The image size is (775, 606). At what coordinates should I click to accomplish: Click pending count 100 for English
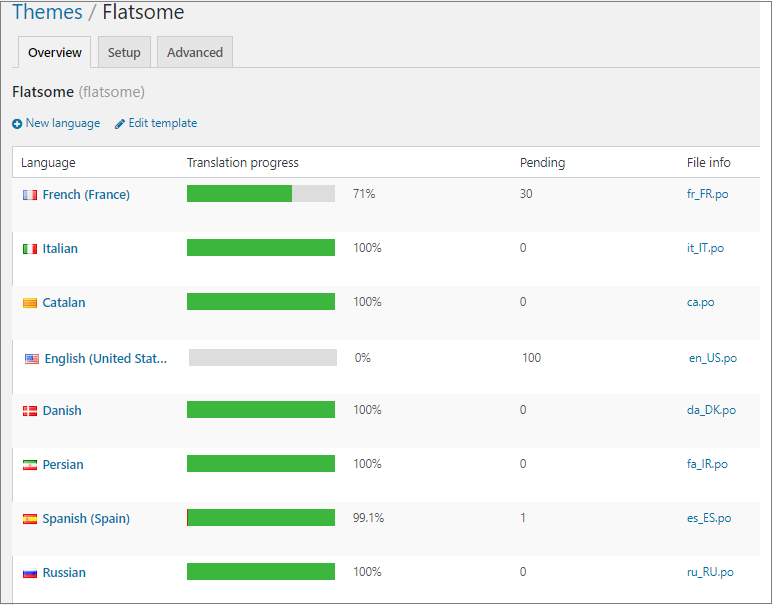531,358
